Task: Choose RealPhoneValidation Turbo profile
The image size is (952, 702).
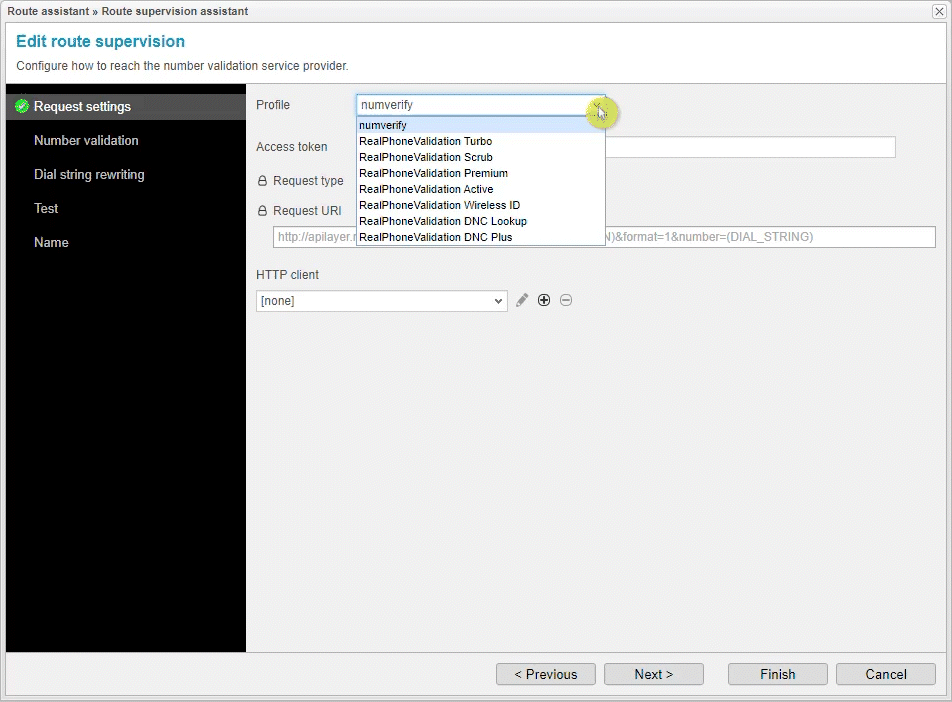Action: 480,141
